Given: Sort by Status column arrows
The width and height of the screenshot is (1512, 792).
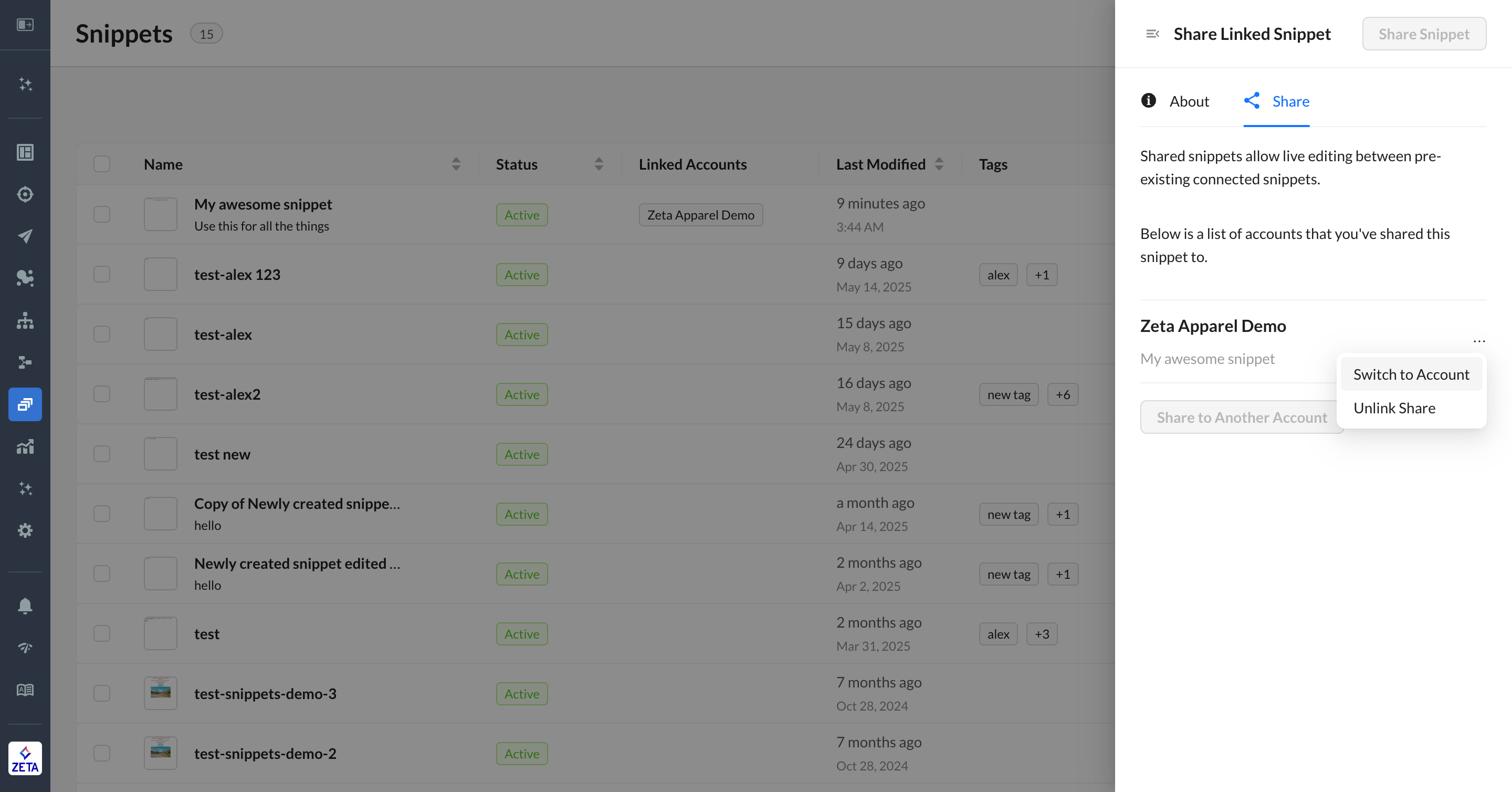Looking at the screenshot, I should 598,164.
